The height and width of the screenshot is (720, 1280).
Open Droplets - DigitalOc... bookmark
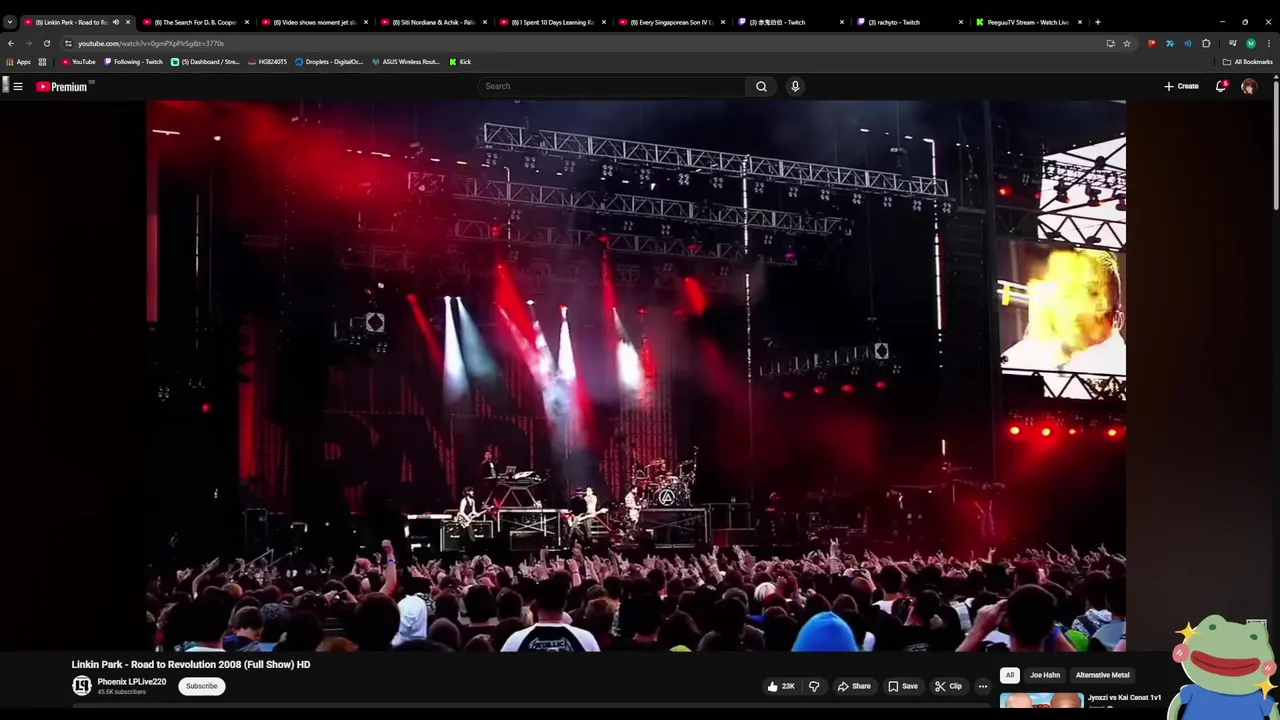[x=329, y=62]
